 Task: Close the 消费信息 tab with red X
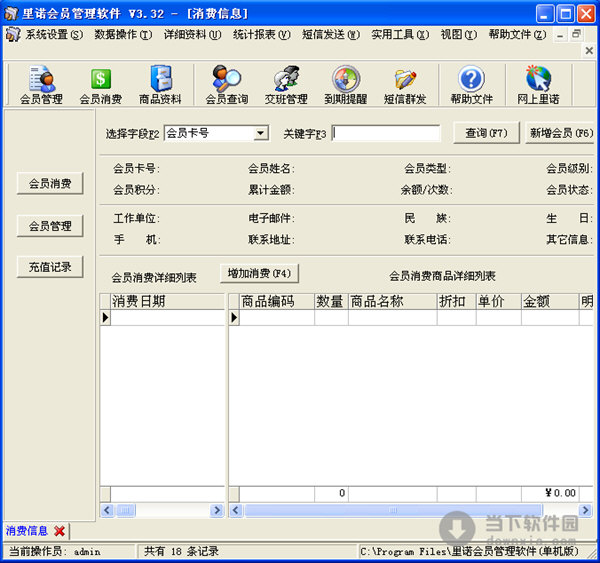coord(60,531)
